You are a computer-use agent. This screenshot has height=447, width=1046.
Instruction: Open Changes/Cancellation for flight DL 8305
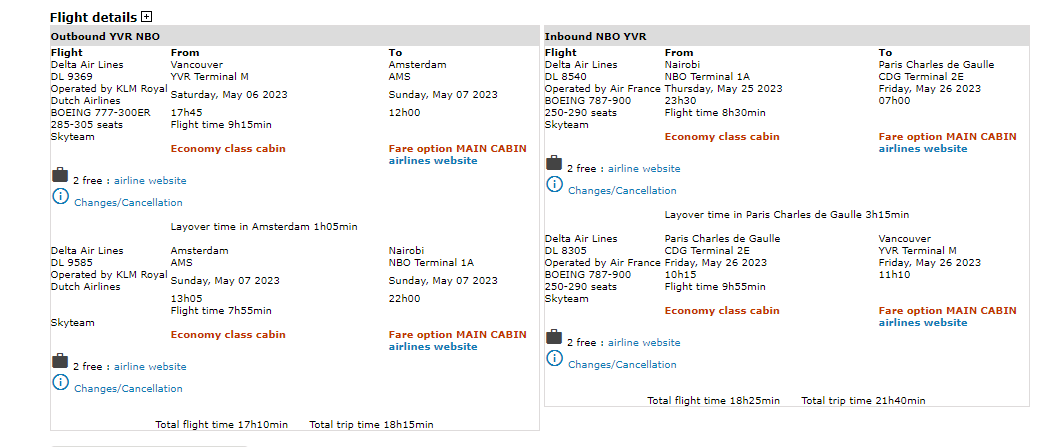(622, 365)
